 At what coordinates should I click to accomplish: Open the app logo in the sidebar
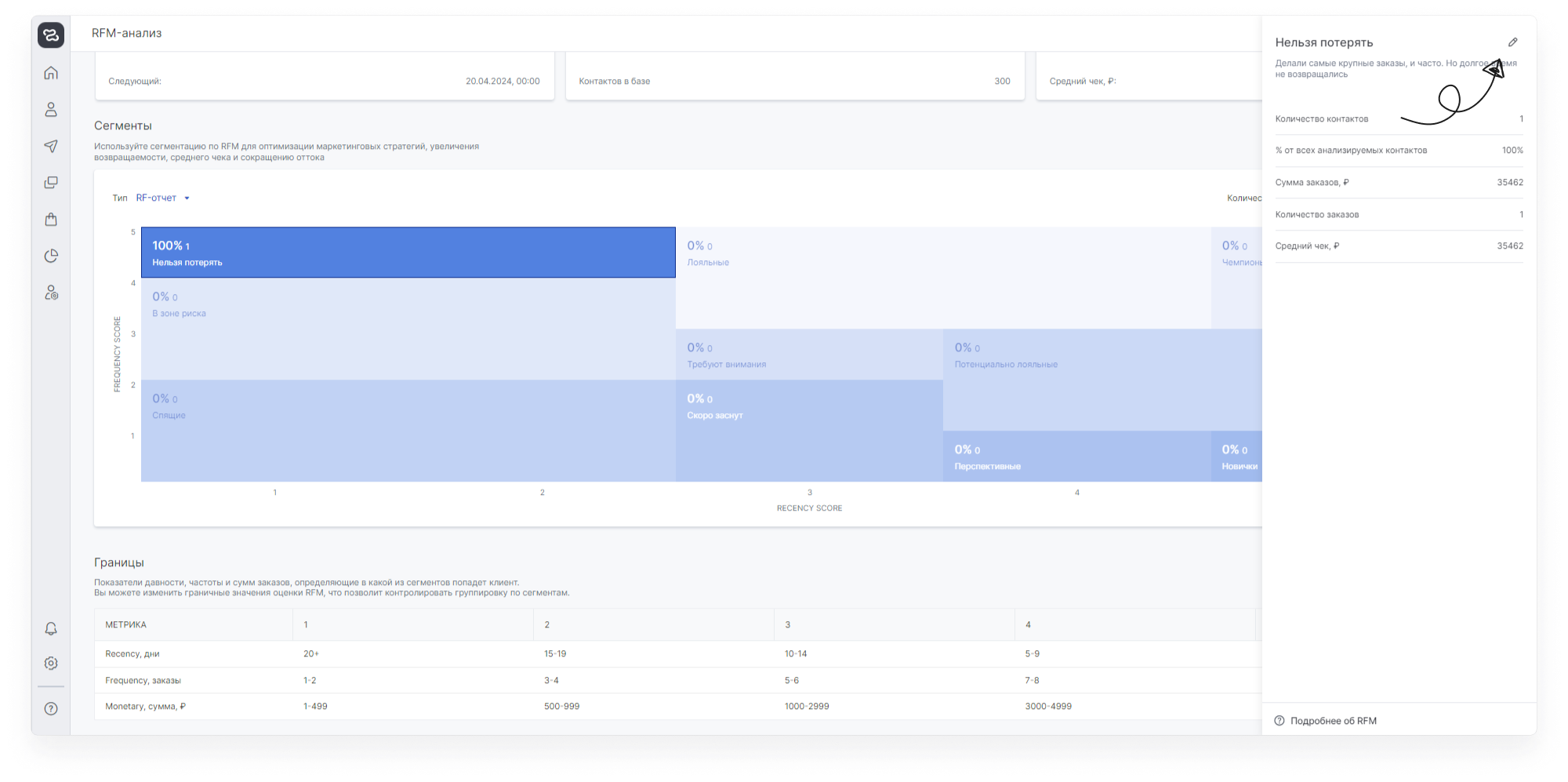coord(51,35)
